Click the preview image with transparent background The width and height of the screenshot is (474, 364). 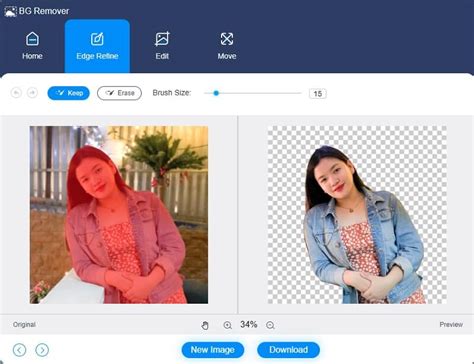click(357, 215)
